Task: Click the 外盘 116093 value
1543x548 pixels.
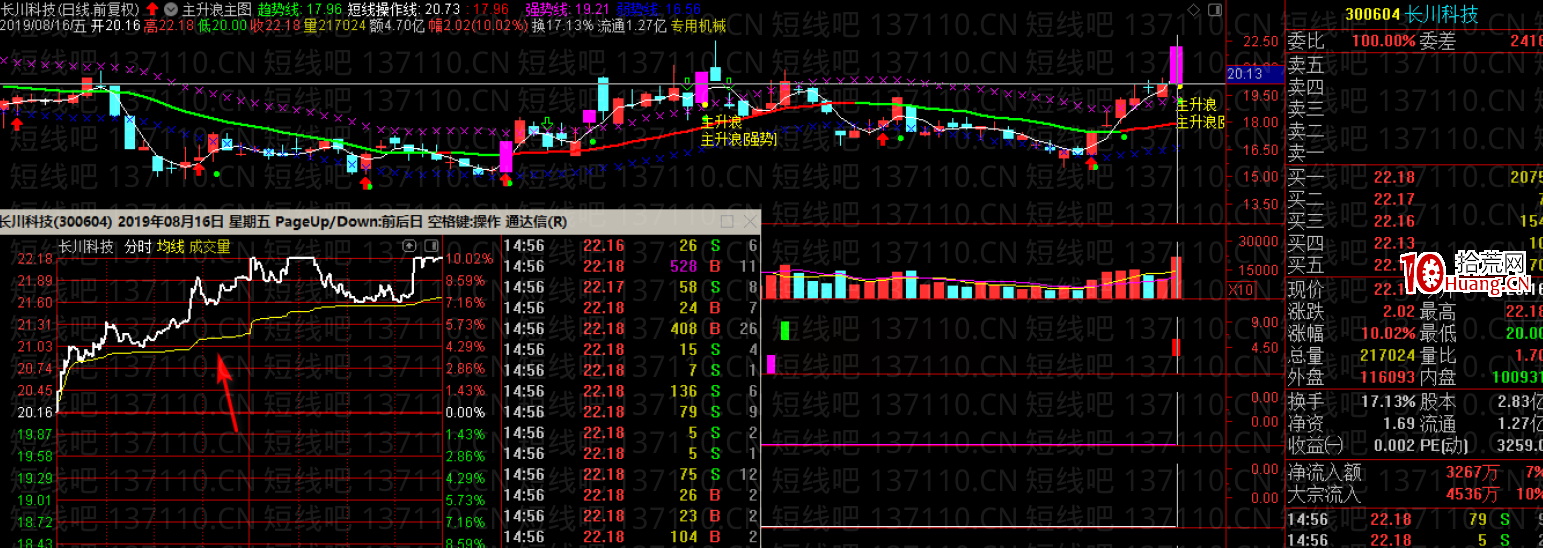Action: point(1388,377)
